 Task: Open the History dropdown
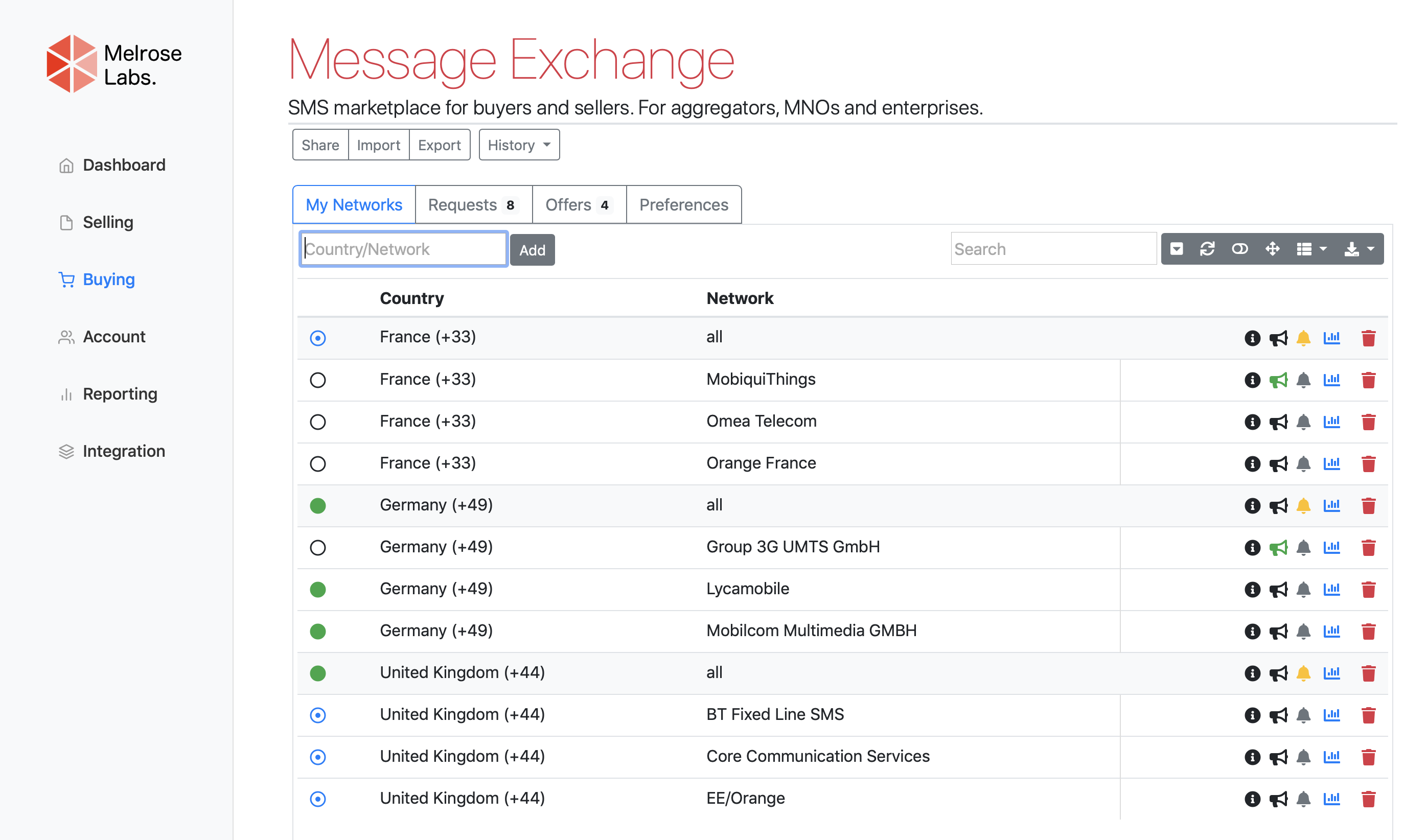[519, 145]
